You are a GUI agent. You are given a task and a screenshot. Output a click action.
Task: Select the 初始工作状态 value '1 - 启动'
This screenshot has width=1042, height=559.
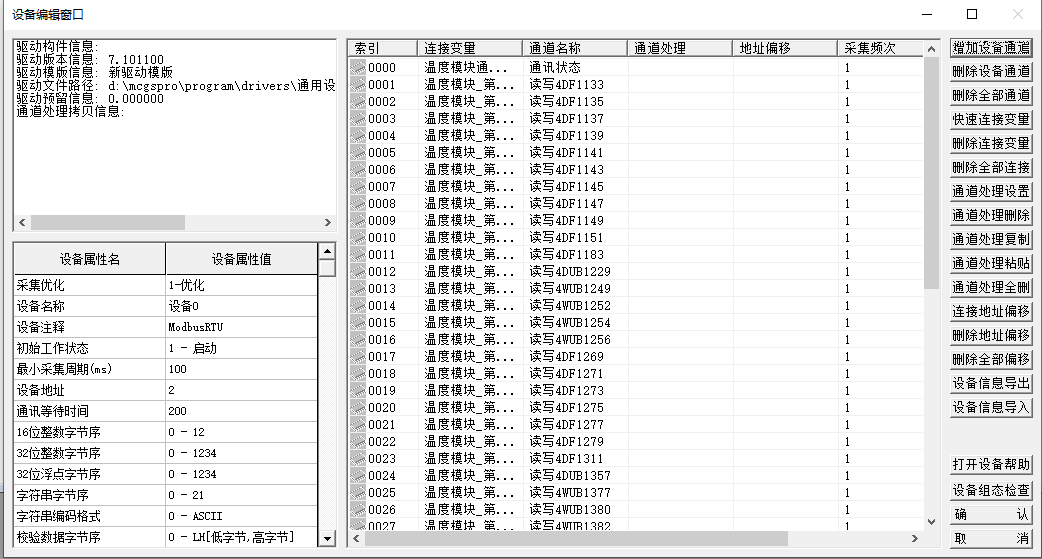(240, 348)
